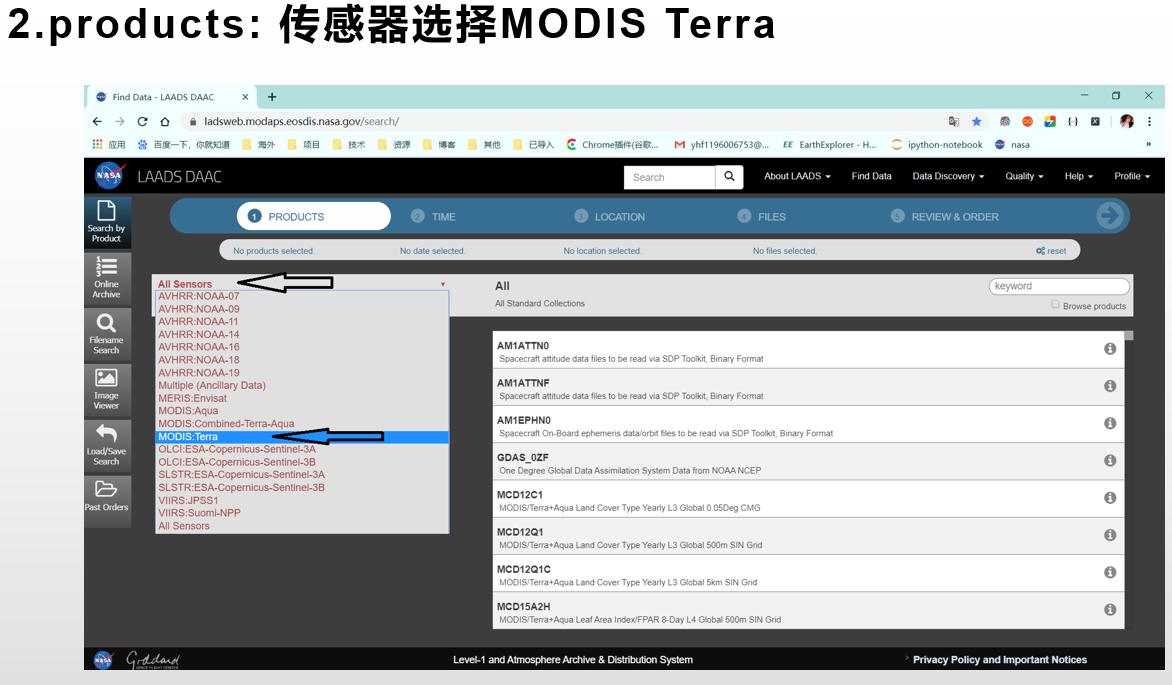Screen dimensions: 1172x685
Task: Open the Load/Save Search tool
Action: (107, 445)
